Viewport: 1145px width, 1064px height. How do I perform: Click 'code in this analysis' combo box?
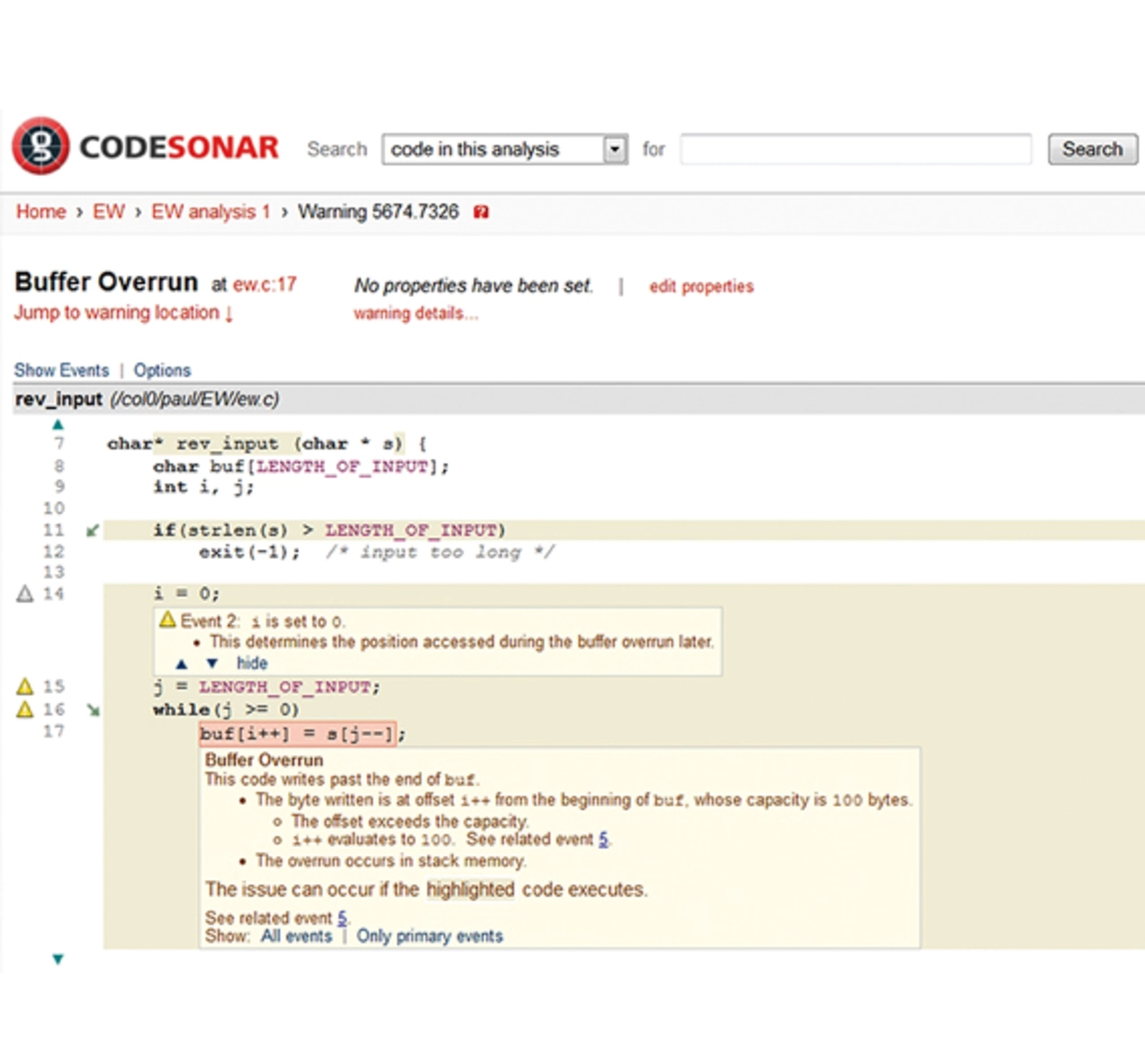pyautogui.click(x=505, y=149)
